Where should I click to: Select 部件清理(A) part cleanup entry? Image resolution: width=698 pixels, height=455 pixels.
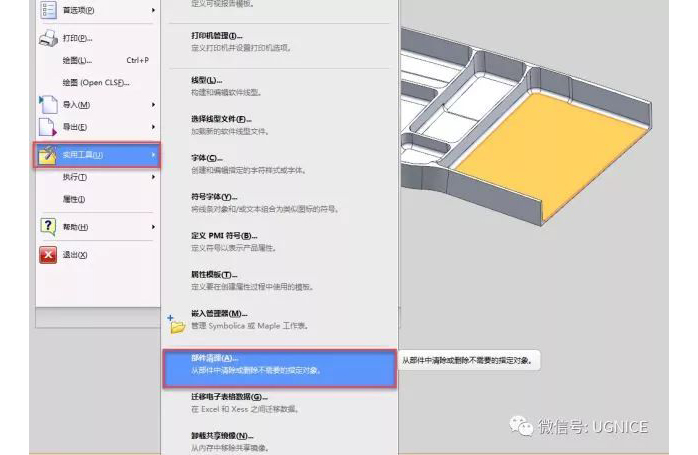click(x=279, y=365)
